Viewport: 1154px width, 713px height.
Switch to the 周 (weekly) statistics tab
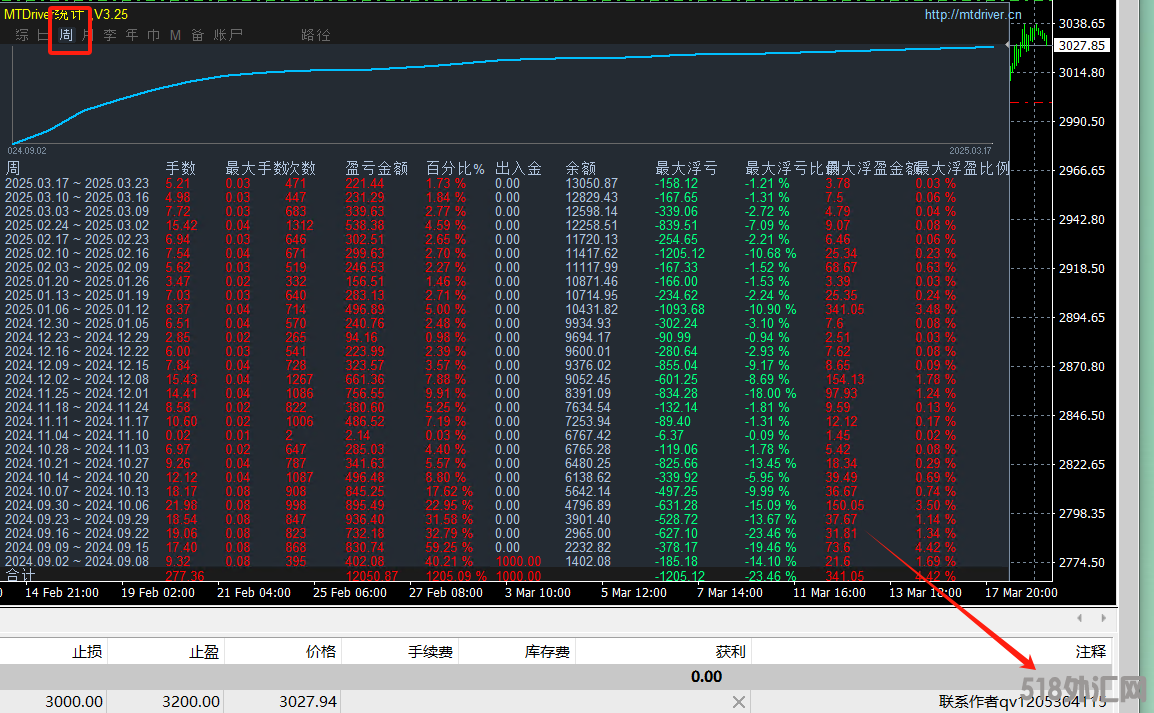point(66,35)
